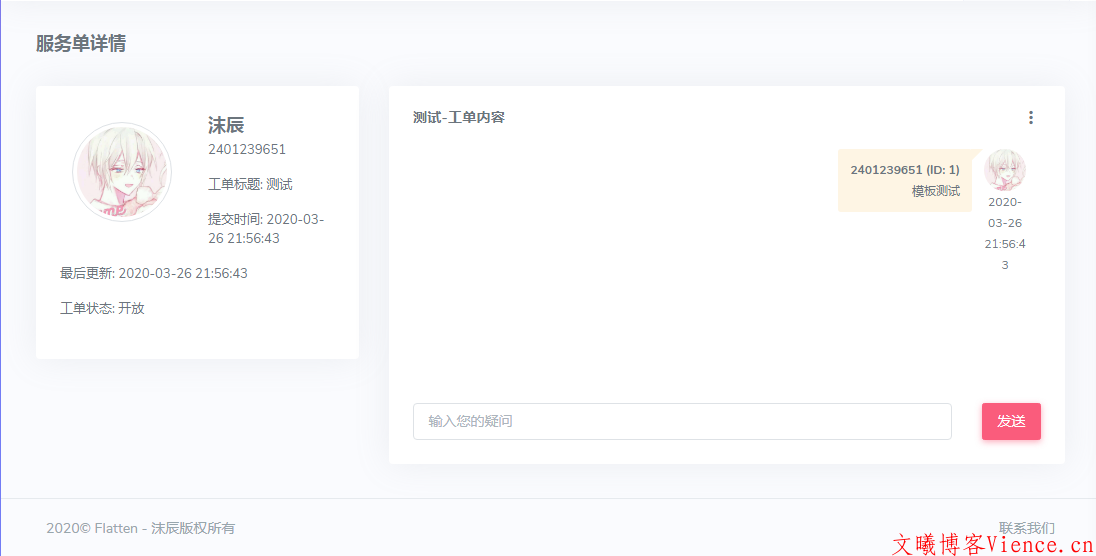1096x556 pixels.
Task: Open the three-dot options menu
Action: click(x=1031, y=118)
